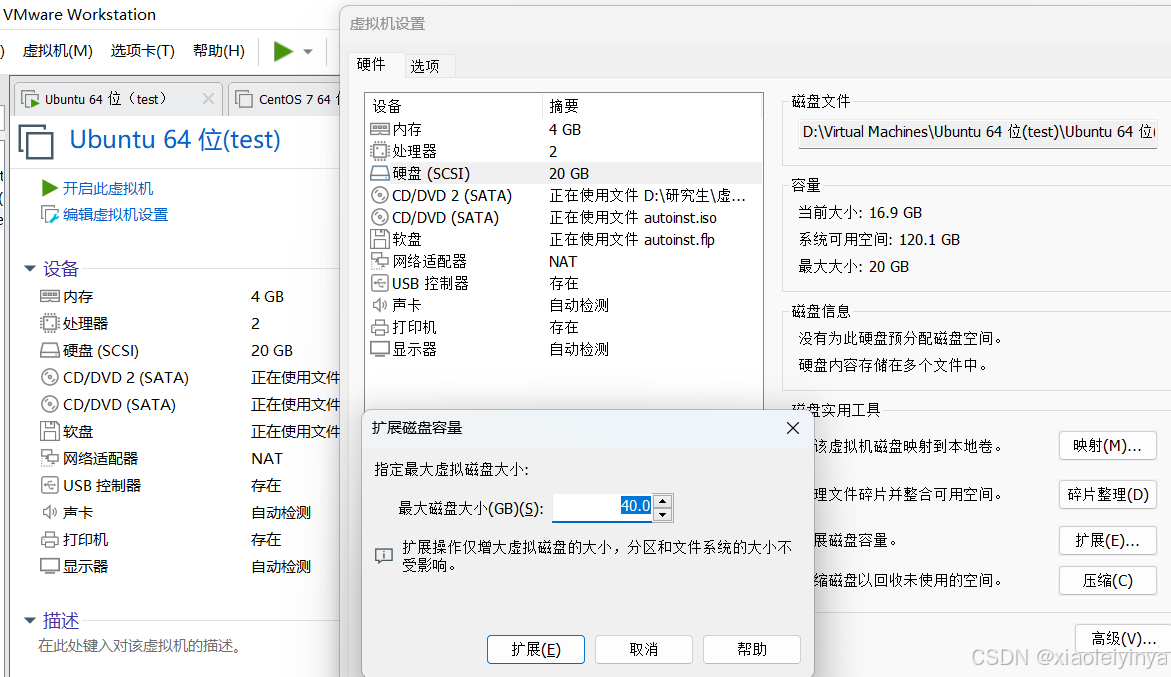
Task: Click the 20 GB value in settings list
Action: [569, 173]
